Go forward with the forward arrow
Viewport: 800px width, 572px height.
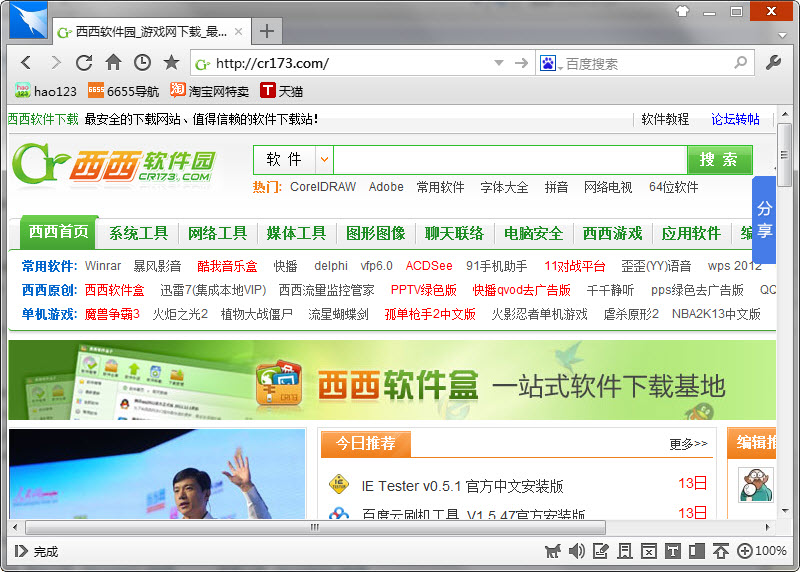pos(55,63)
